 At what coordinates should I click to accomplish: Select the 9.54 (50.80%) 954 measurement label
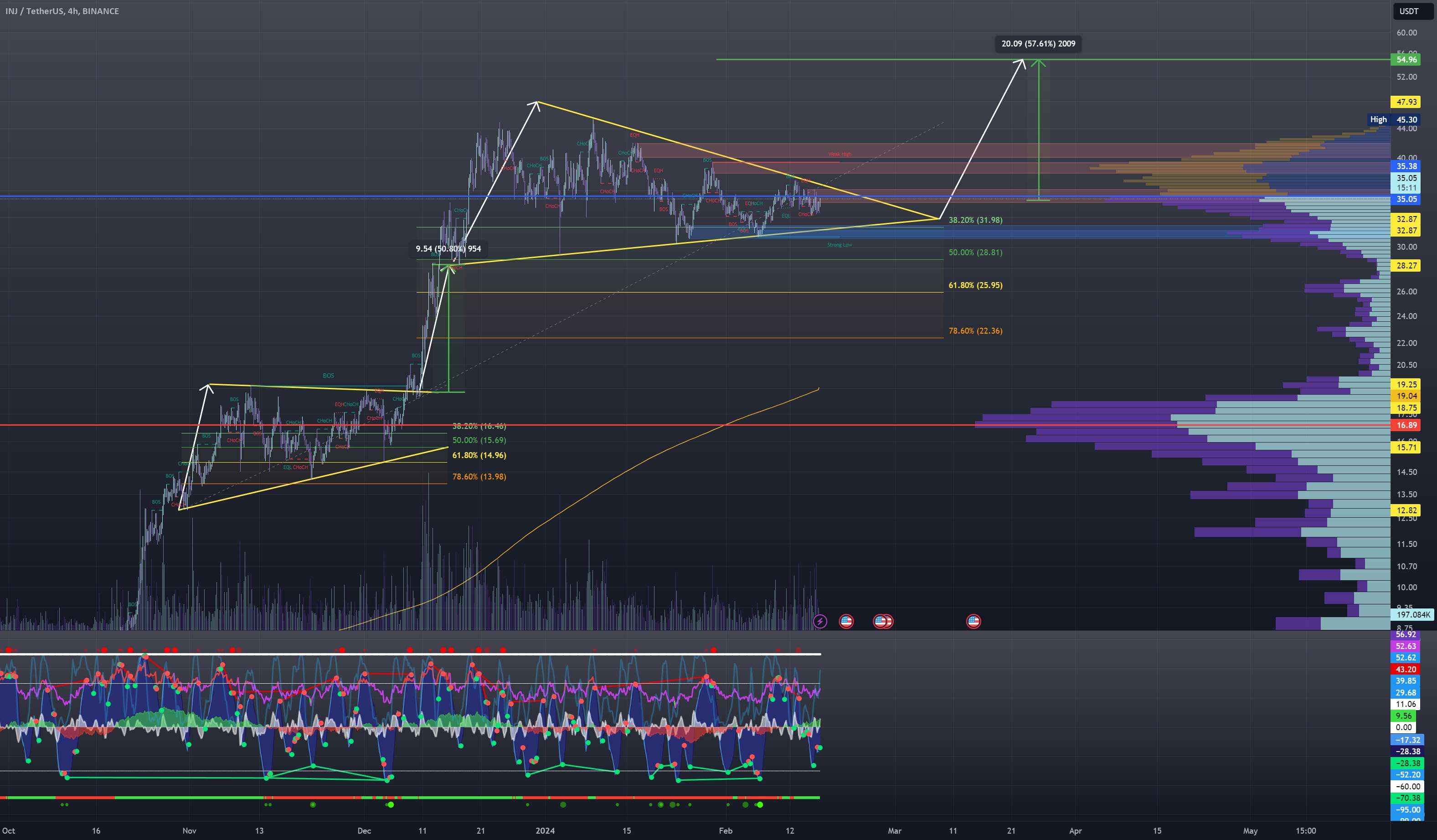448,249
